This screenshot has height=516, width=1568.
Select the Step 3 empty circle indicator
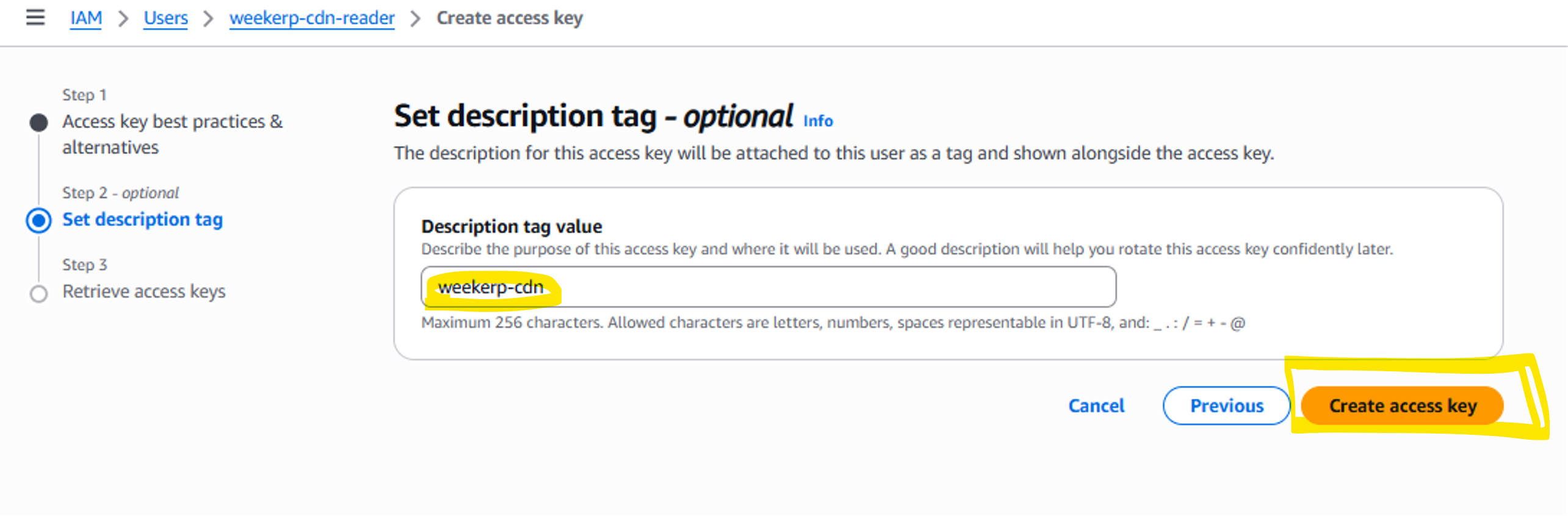tap(38, 294)
